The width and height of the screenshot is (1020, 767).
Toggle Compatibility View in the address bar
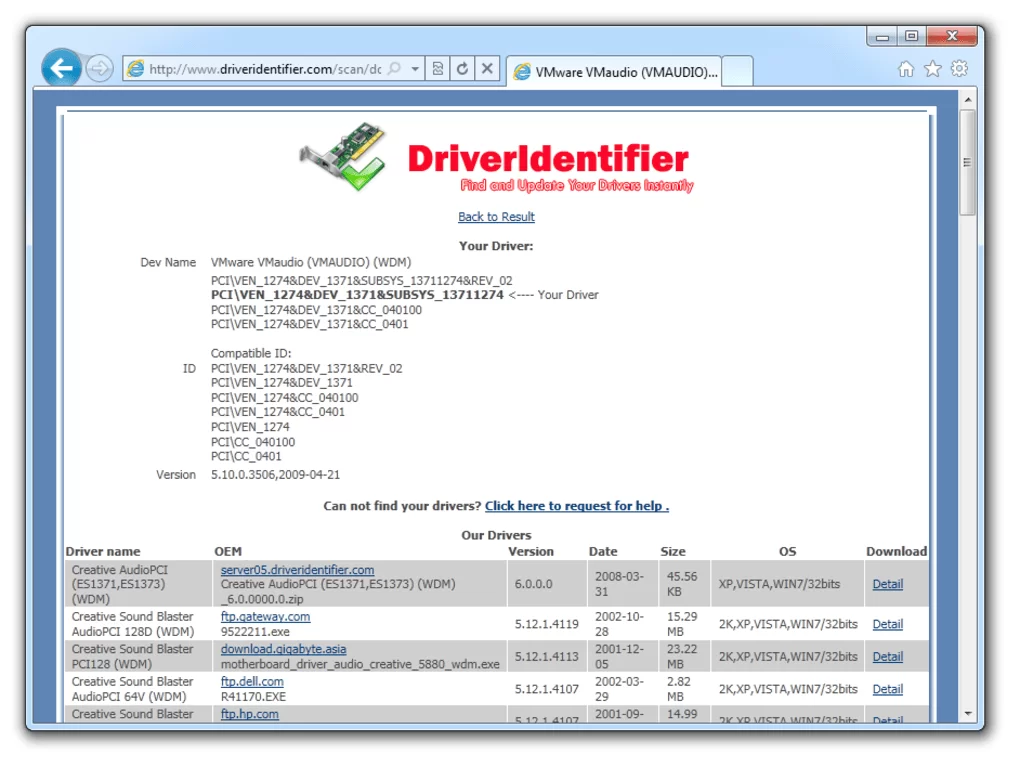click(436, 68)
